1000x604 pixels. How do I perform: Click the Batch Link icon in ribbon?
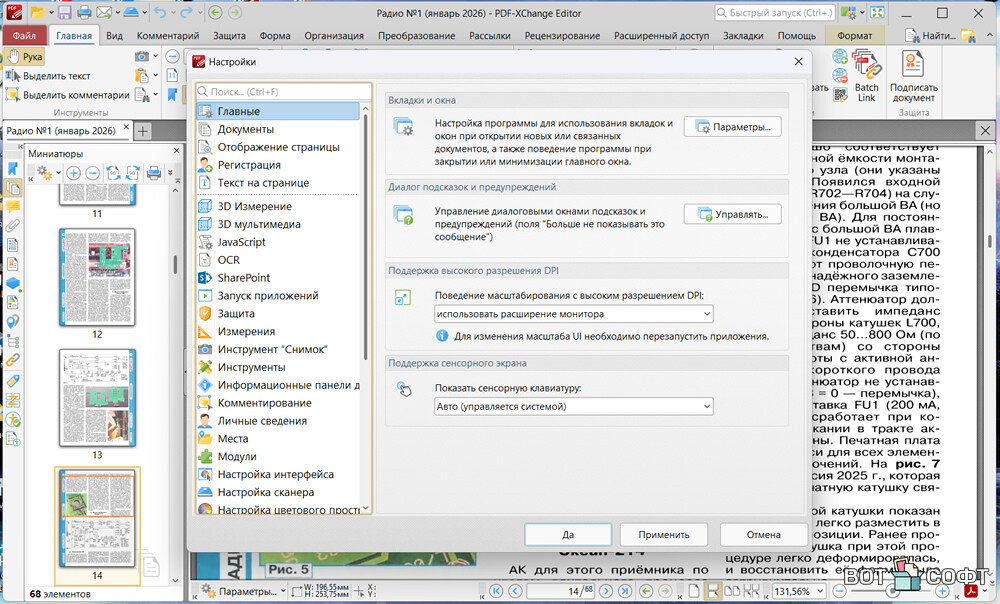[866, 78]
